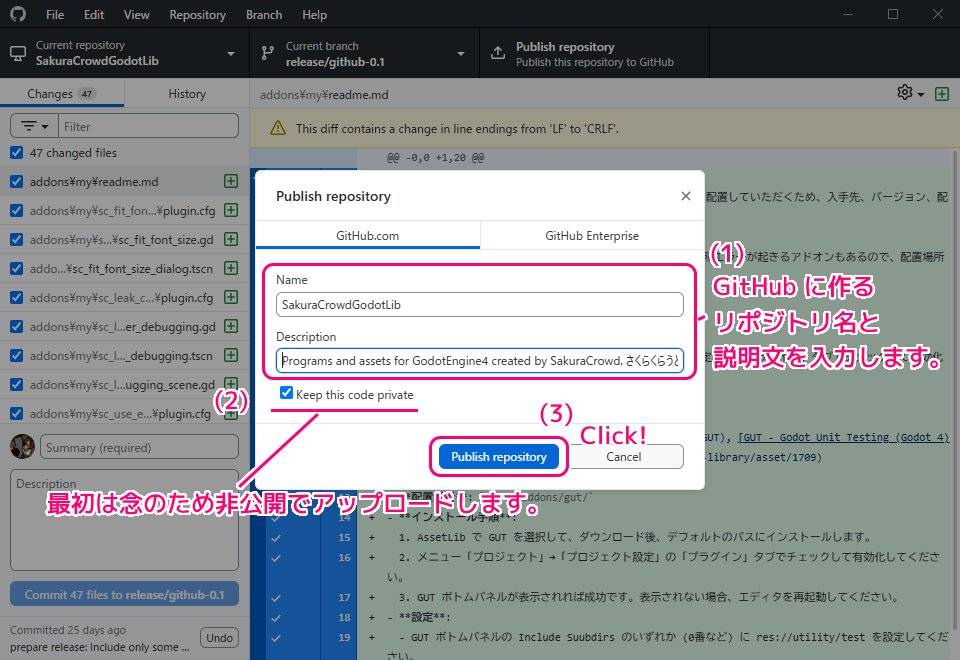Click the current repository computer icon

point(18,52)
